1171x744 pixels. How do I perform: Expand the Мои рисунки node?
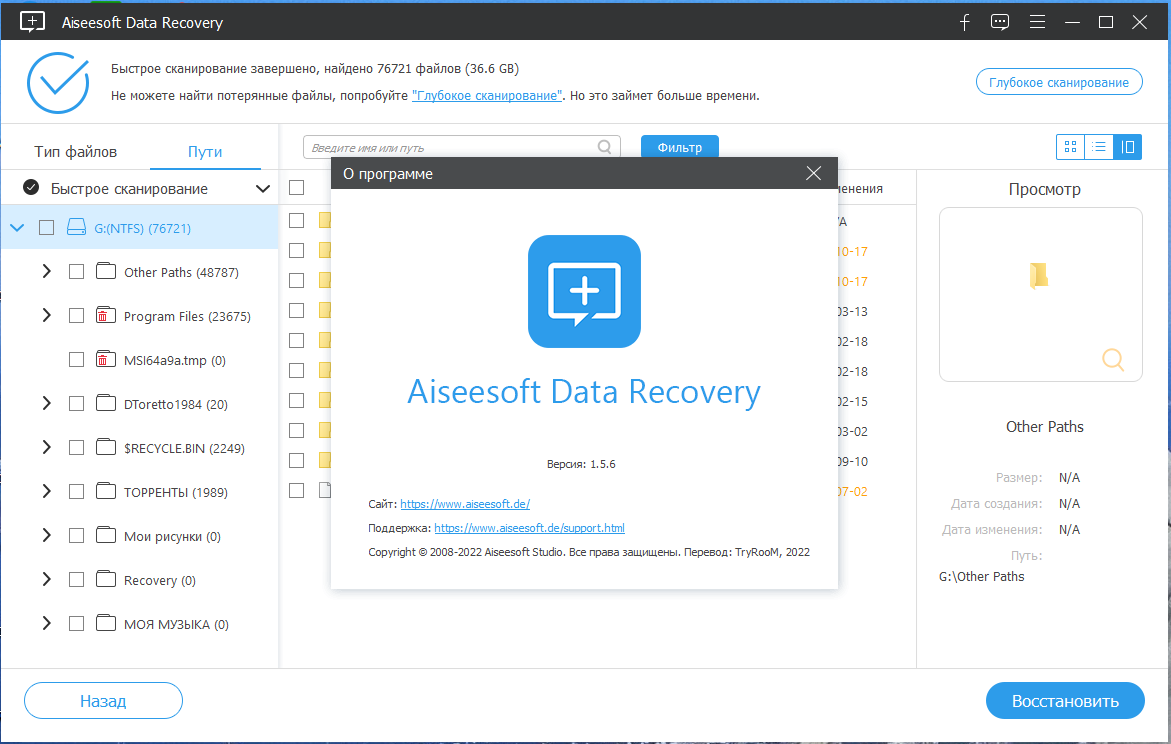pyautogui.click(x=46, y=536)
